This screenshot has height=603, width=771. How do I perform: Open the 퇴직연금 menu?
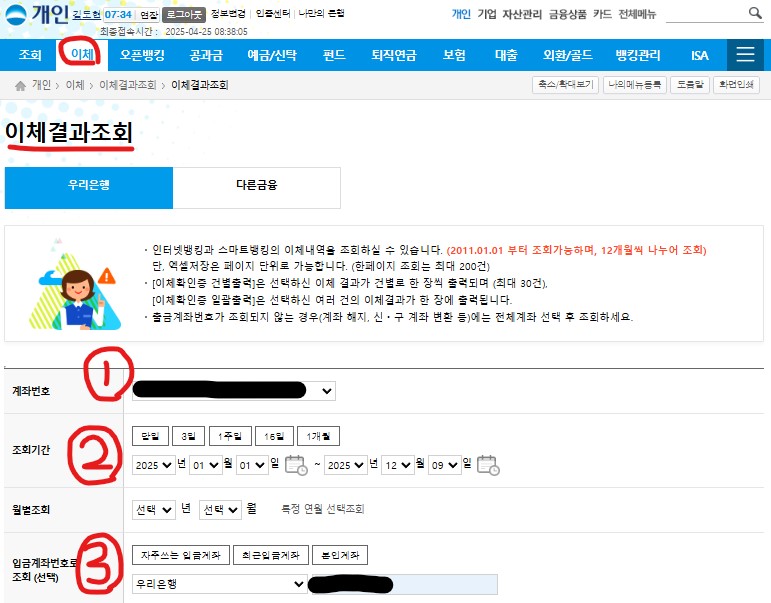click(x=394, y=55)
